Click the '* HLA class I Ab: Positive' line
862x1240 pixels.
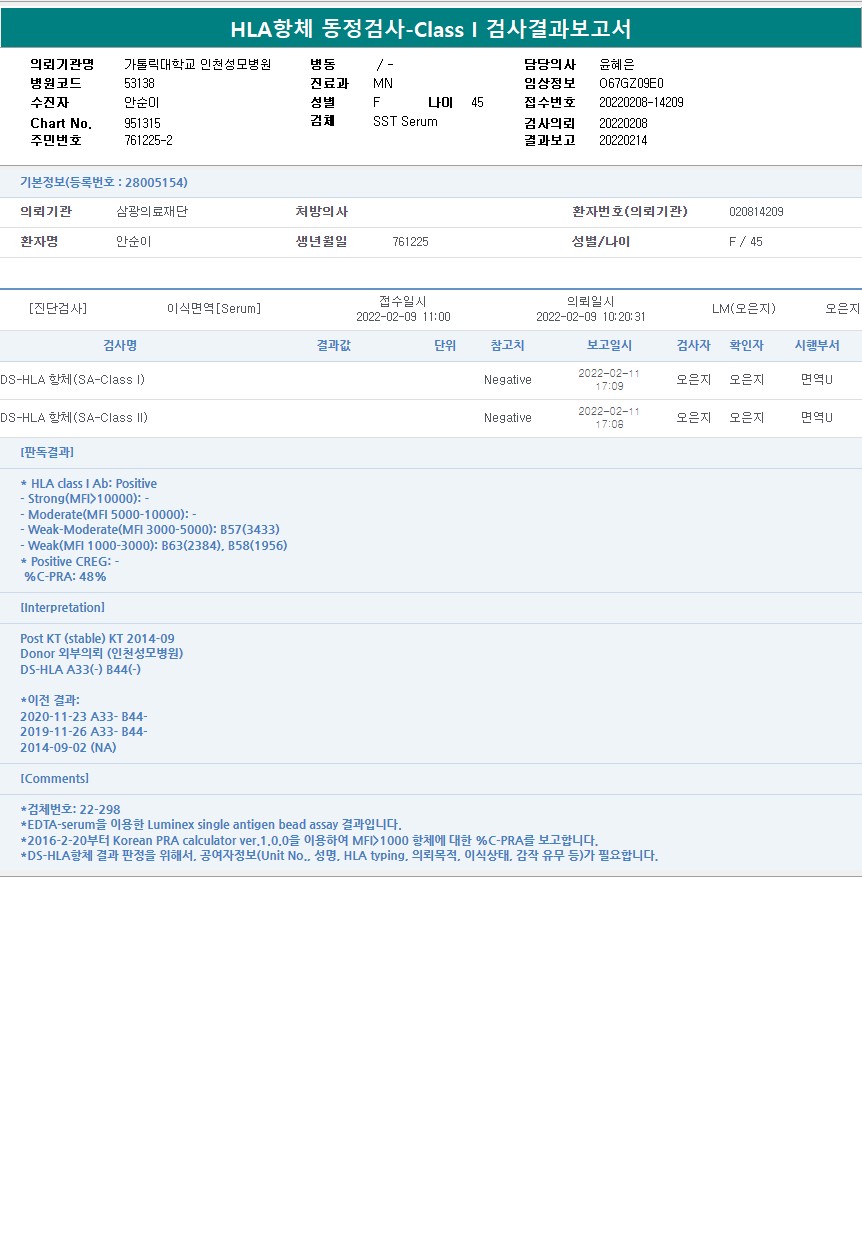88,483
